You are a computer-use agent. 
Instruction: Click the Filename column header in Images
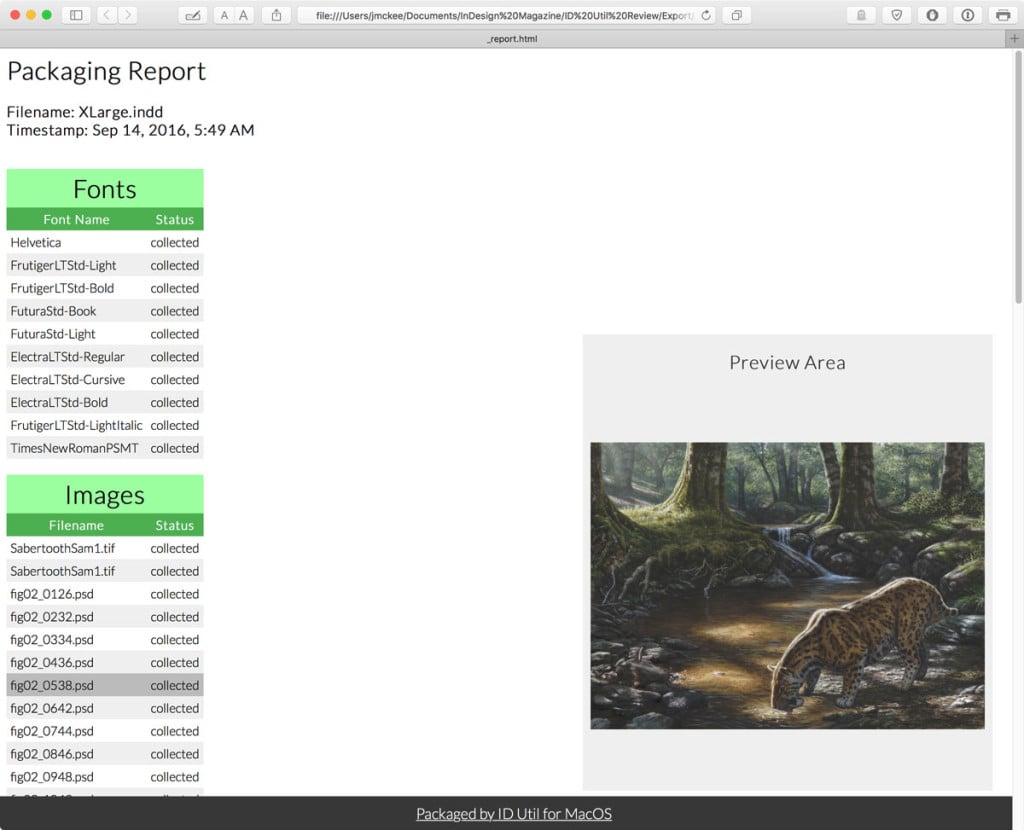click(x=76, y=525)
